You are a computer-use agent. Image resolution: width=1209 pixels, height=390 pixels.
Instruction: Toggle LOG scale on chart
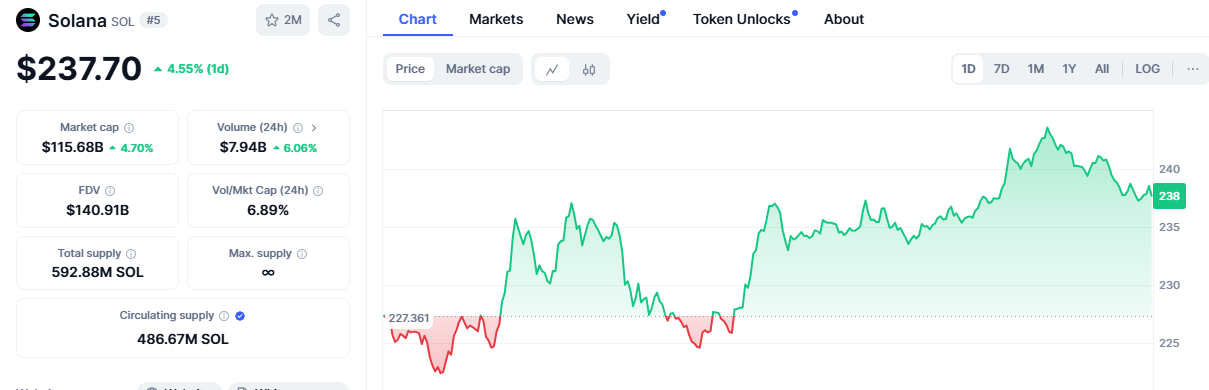pyautogui.click(x=1148, y=69)
